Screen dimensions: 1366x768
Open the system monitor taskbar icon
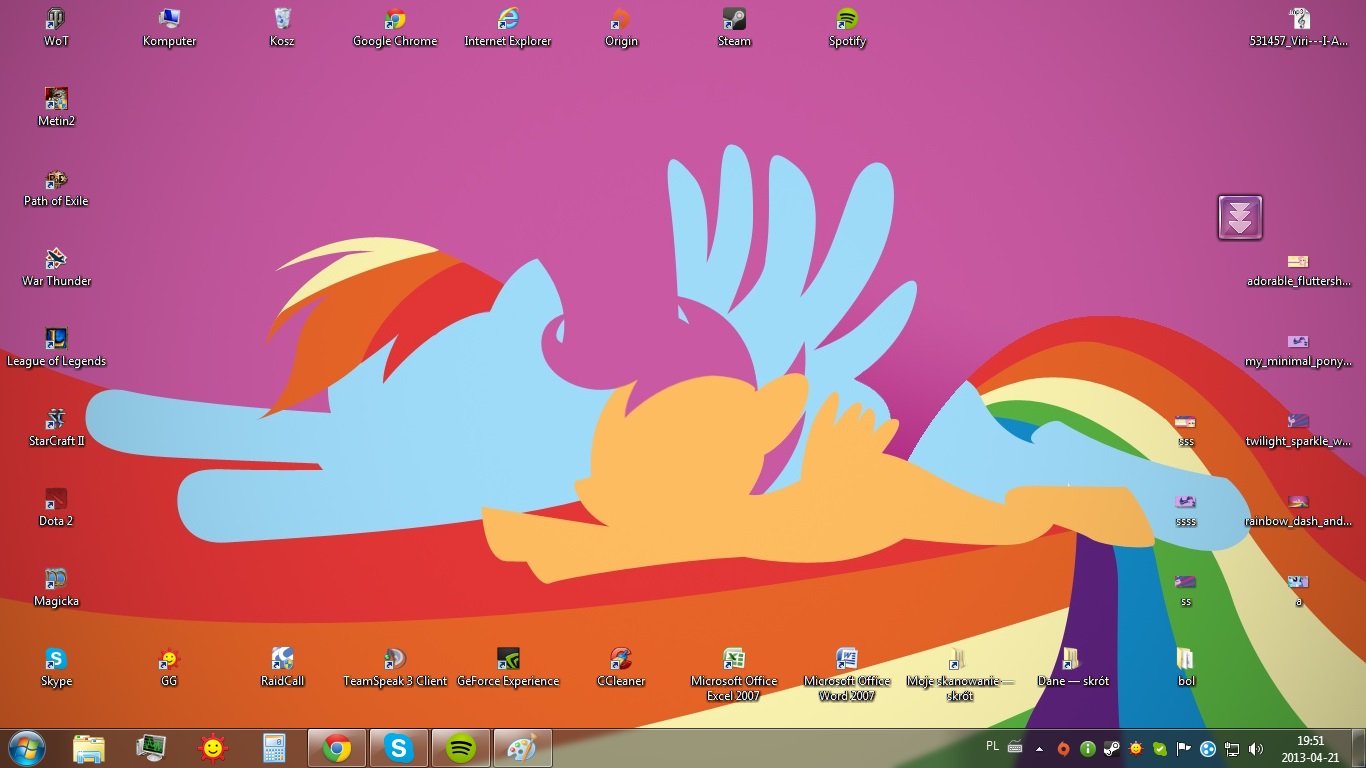coord(151,748)
